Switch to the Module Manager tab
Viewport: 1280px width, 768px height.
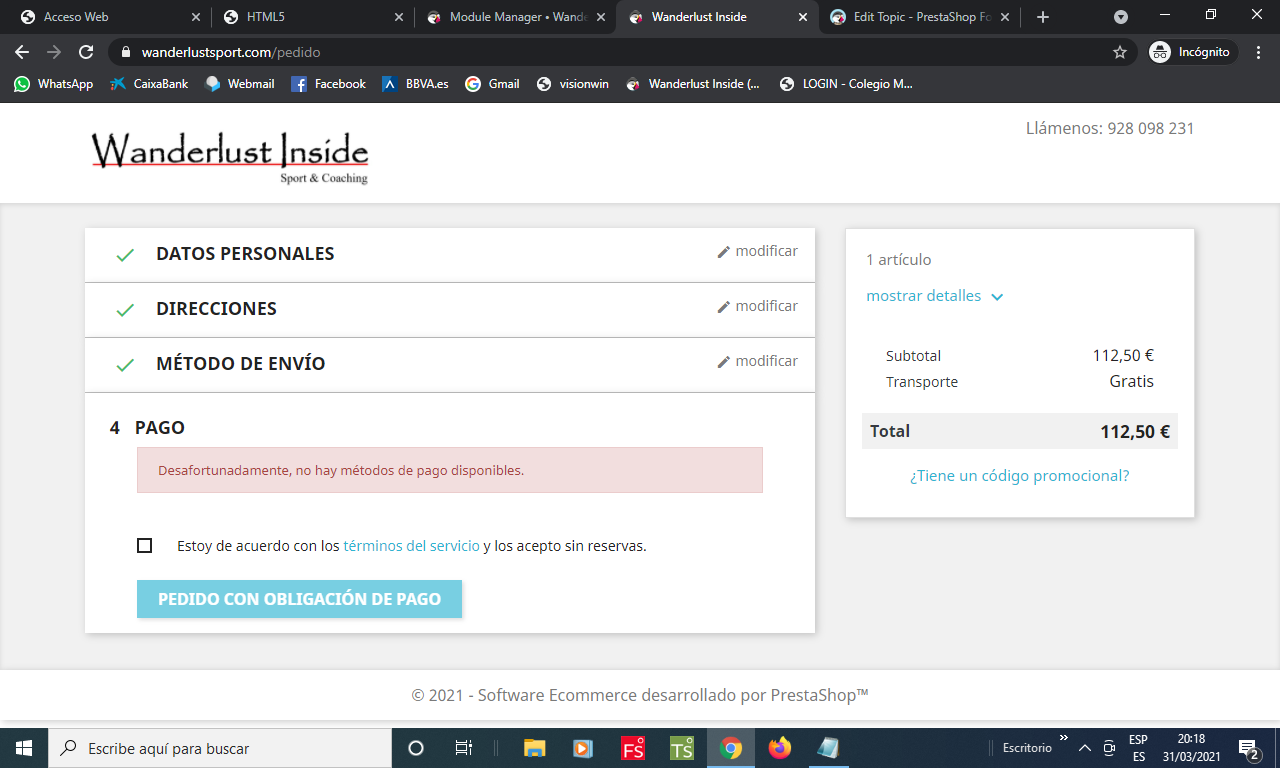point(516,17)
